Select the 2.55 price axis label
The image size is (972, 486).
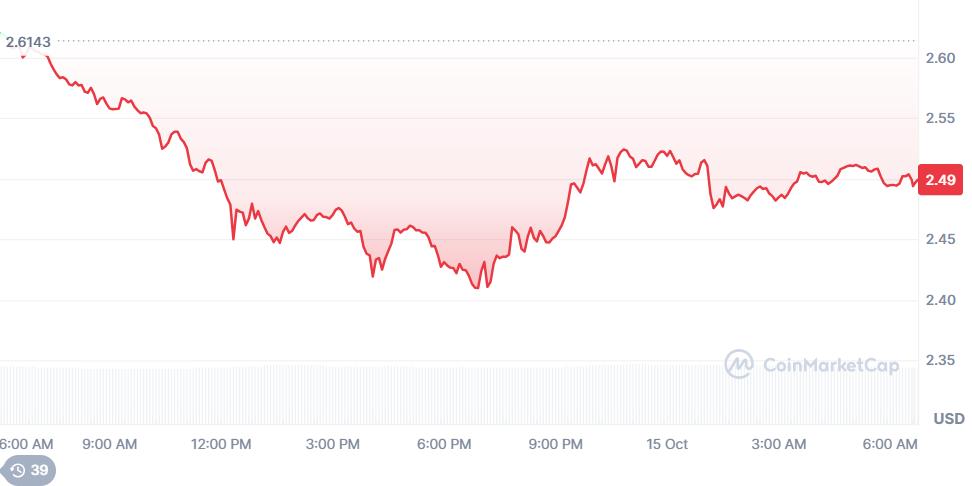pos(941,118)
